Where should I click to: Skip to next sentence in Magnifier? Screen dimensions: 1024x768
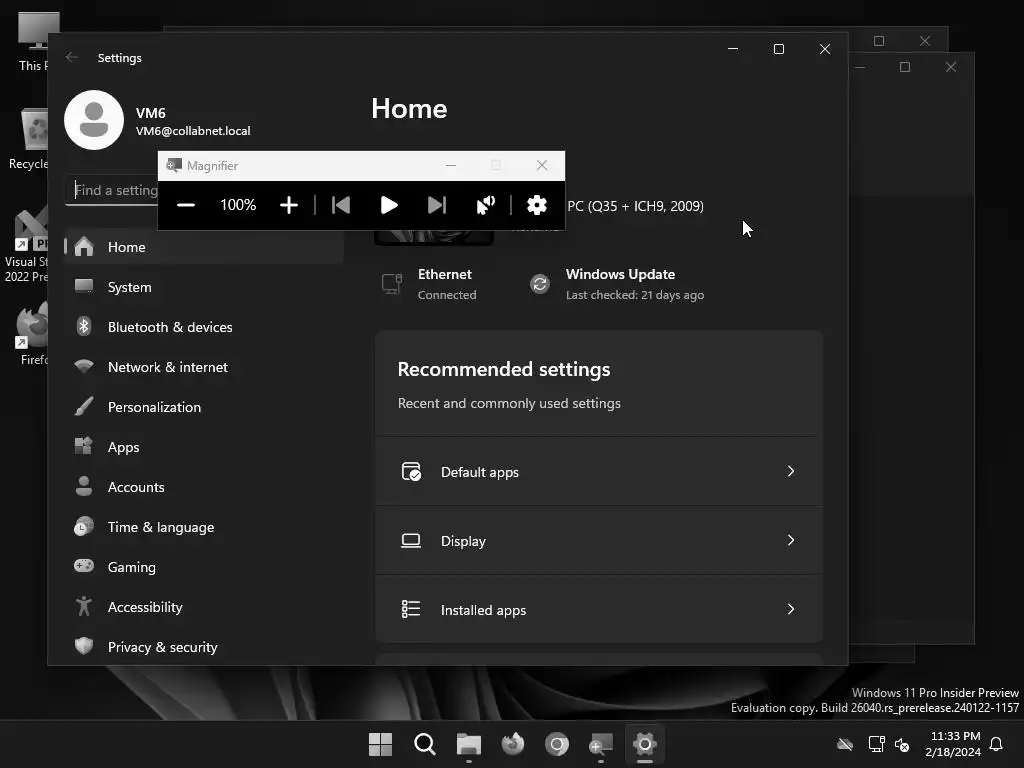pos(437,205)
